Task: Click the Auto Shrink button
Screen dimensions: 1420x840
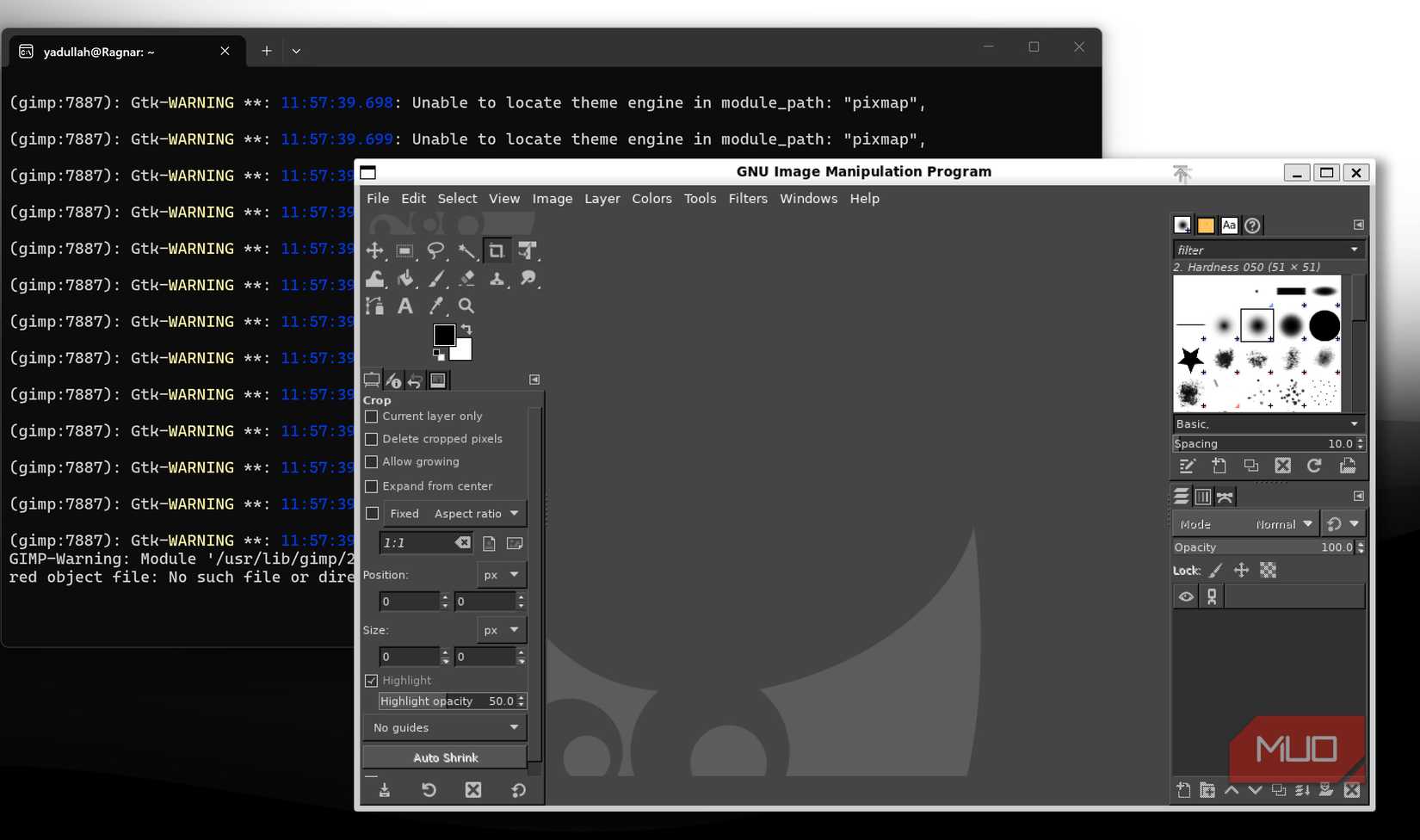Action: [445, 757]
